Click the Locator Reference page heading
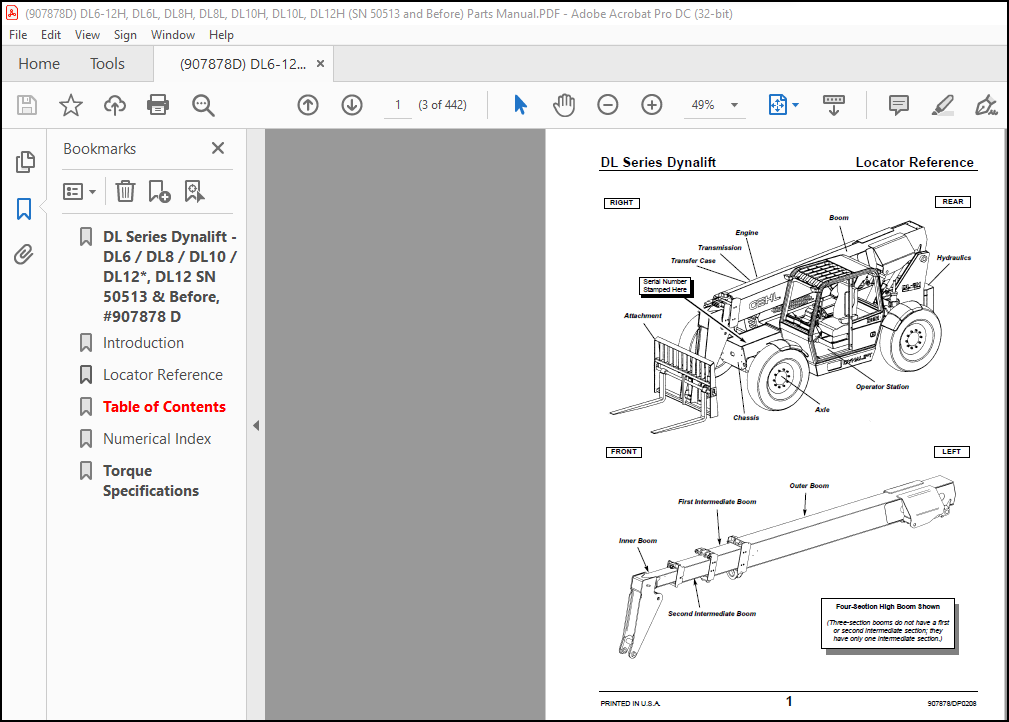Image resolution: width=1009 pixels, height=722 pixels. click(914, 162)
